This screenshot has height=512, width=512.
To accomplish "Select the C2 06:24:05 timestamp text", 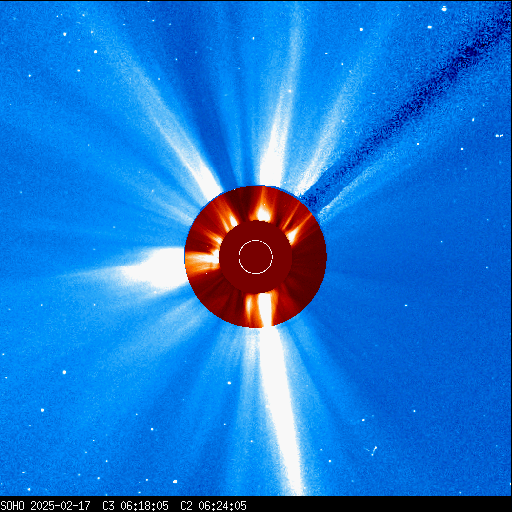I will click(x=213, y=506).
